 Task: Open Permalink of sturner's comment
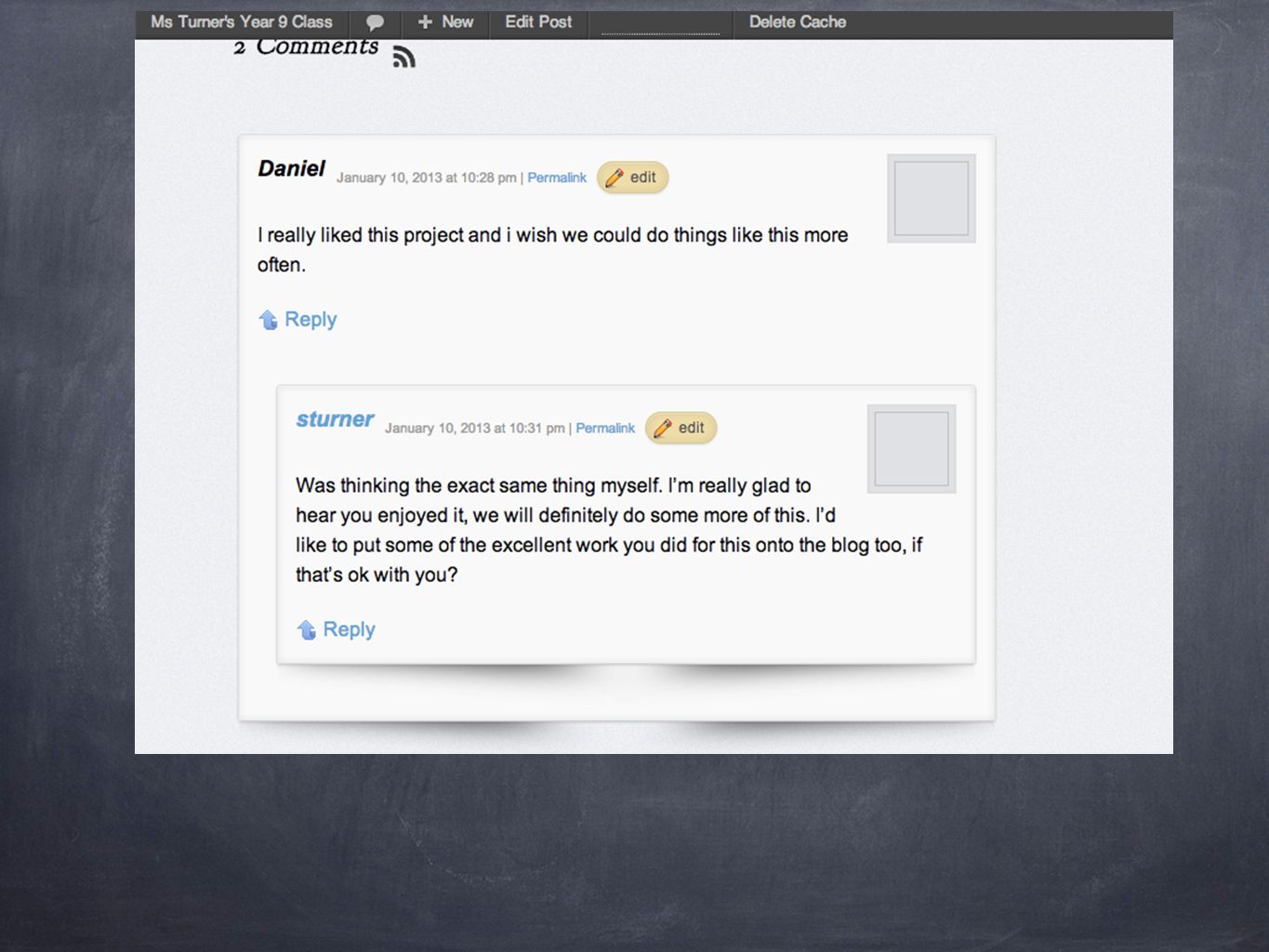[605, 428]
